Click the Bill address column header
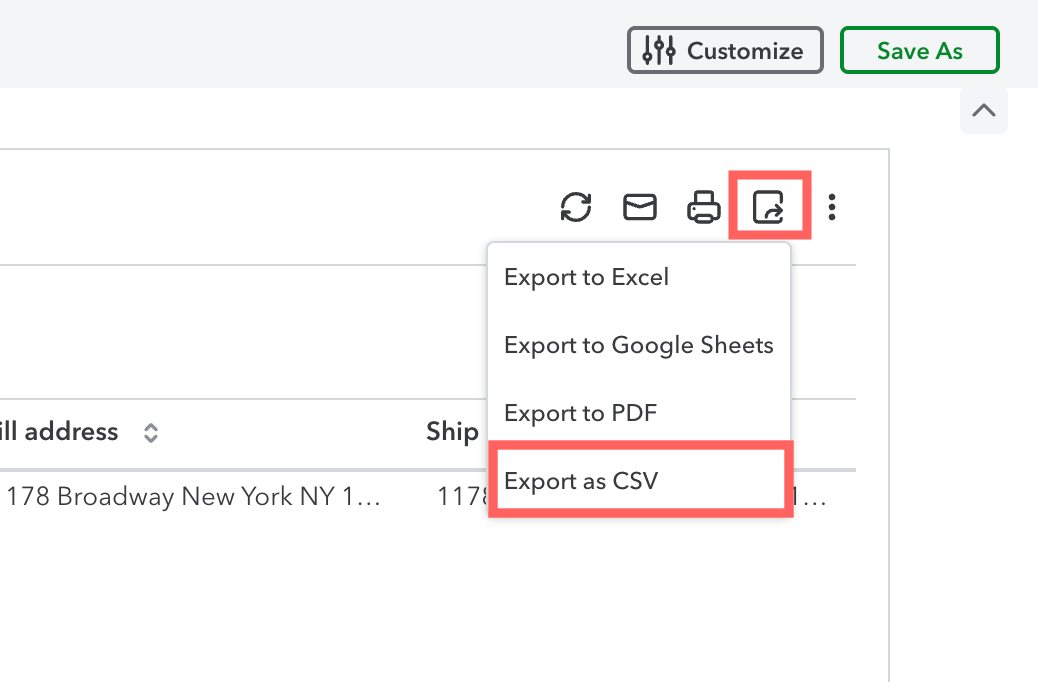1038x682 pixels. [x=60, y=432]
